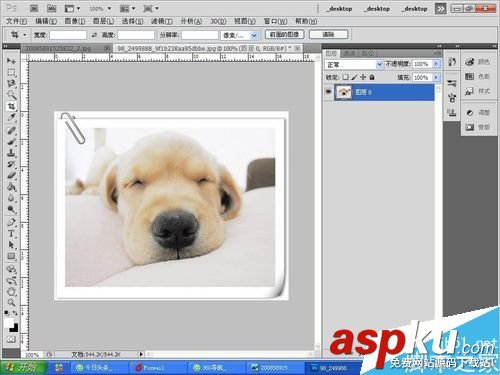The image size is (500, 375).
Task: Open the Swatches panel (色板)
Action: pyautogui.click(x=478, y=76)
